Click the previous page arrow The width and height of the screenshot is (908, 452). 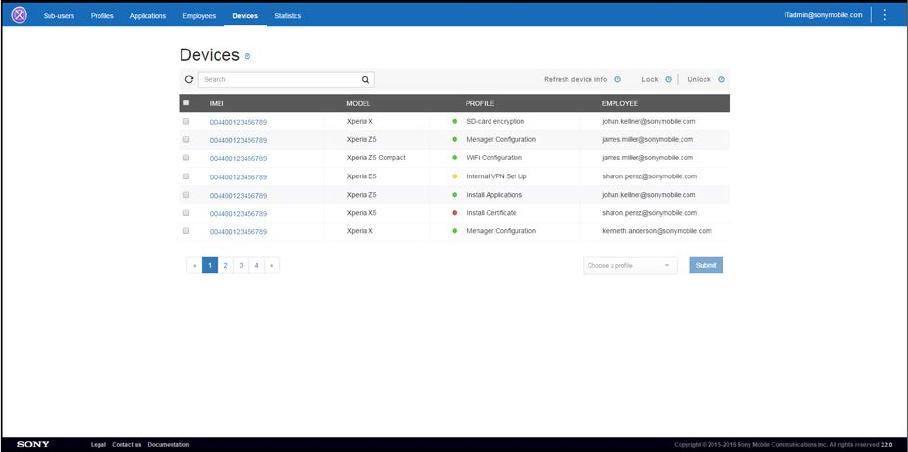195,266
